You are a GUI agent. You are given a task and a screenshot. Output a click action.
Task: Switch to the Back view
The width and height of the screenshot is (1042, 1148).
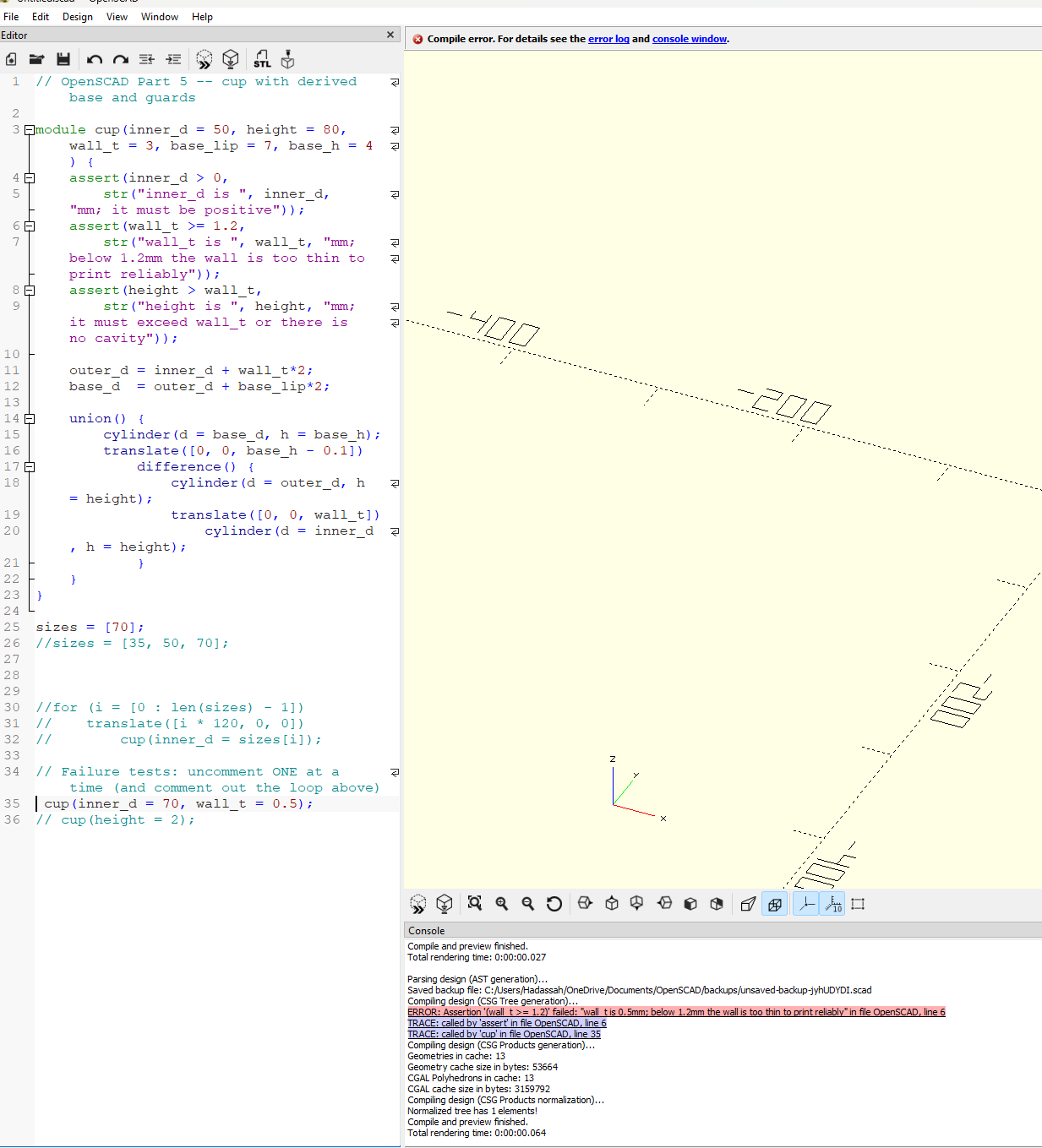717,904
